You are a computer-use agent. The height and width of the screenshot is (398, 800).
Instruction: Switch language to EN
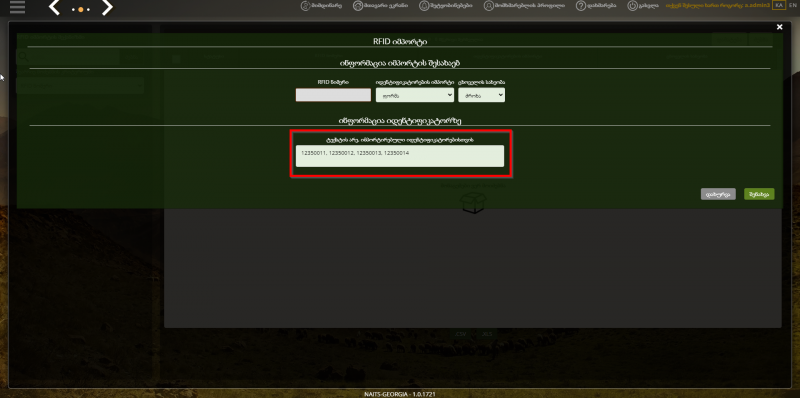792,5
